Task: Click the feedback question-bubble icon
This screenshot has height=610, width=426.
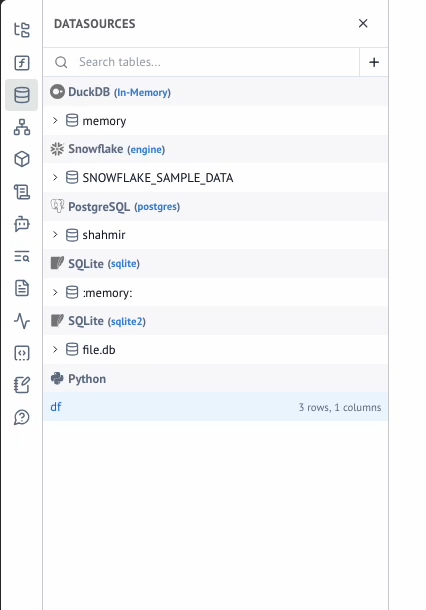Action: coord(22,417)
